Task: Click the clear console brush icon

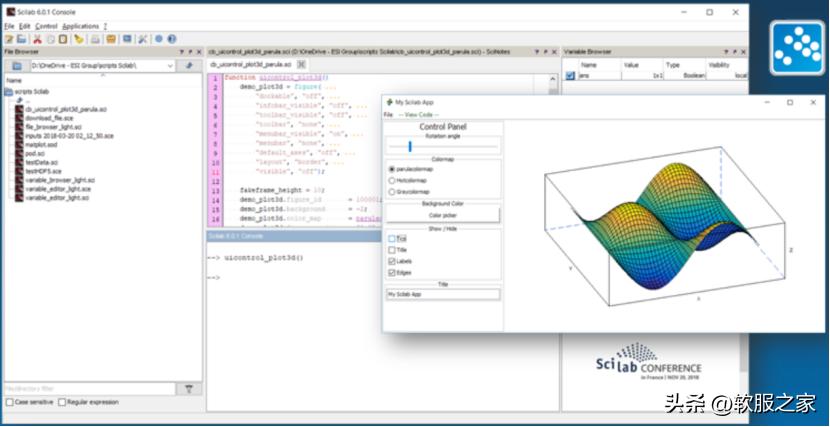Action: pyautogui.click(x=79, y=39)
